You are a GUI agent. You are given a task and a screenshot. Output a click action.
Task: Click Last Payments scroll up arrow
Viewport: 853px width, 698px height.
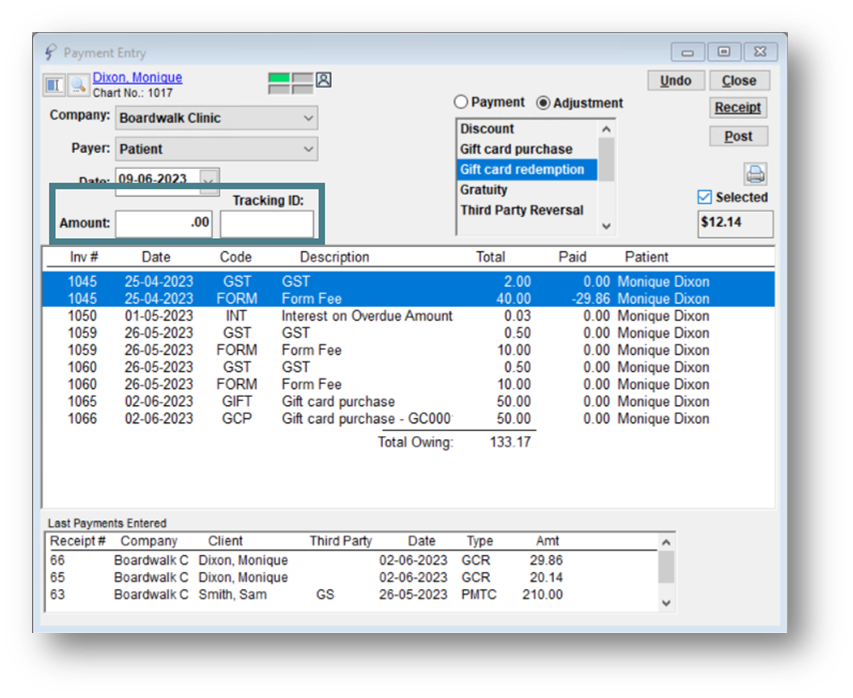666,542
